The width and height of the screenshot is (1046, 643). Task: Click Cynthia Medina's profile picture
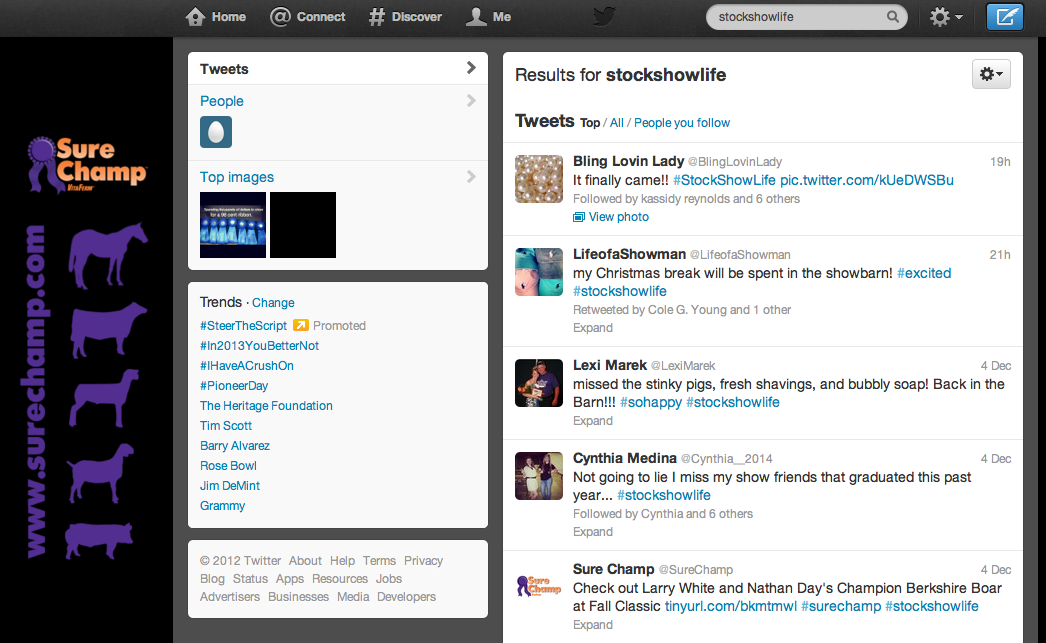[x=539, y=476]
